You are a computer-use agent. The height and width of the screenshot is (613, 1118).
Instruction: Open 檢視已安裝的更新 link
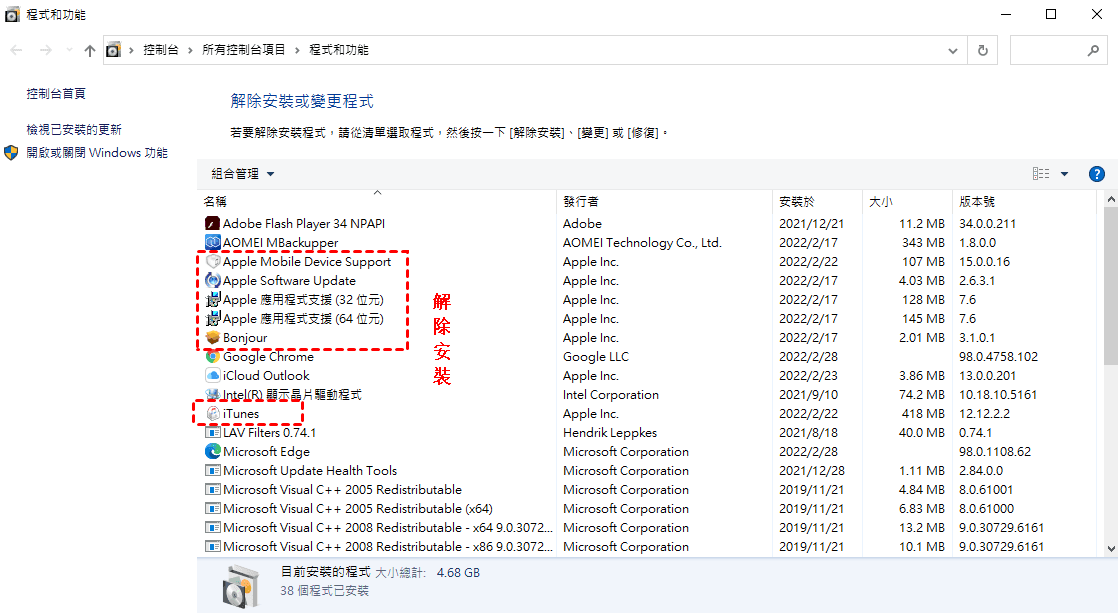pyautogui.click(x=74, y=130)
